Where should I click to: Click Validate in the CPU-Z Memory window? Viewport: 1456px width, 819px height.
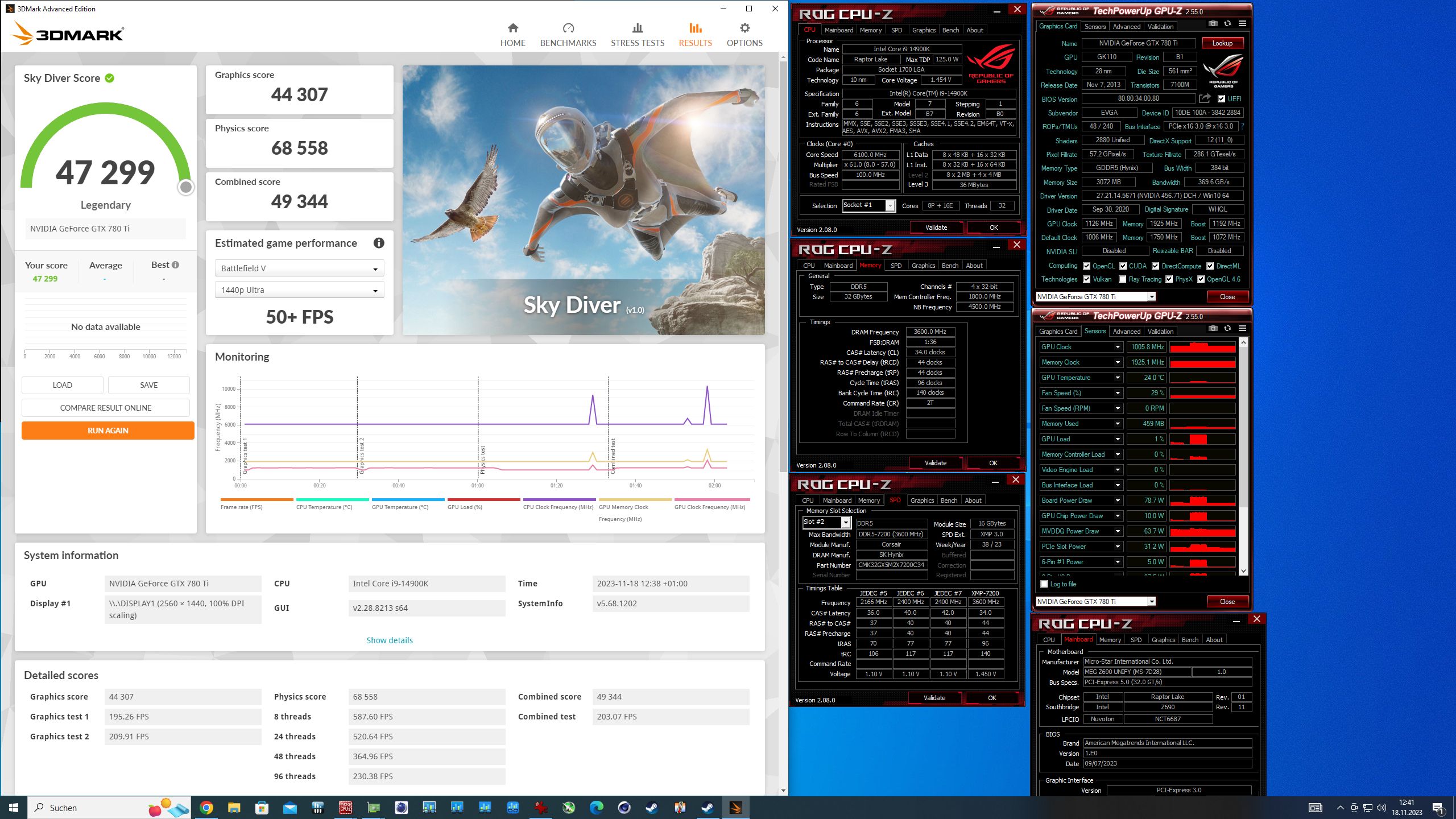click(x=936, y=463)
